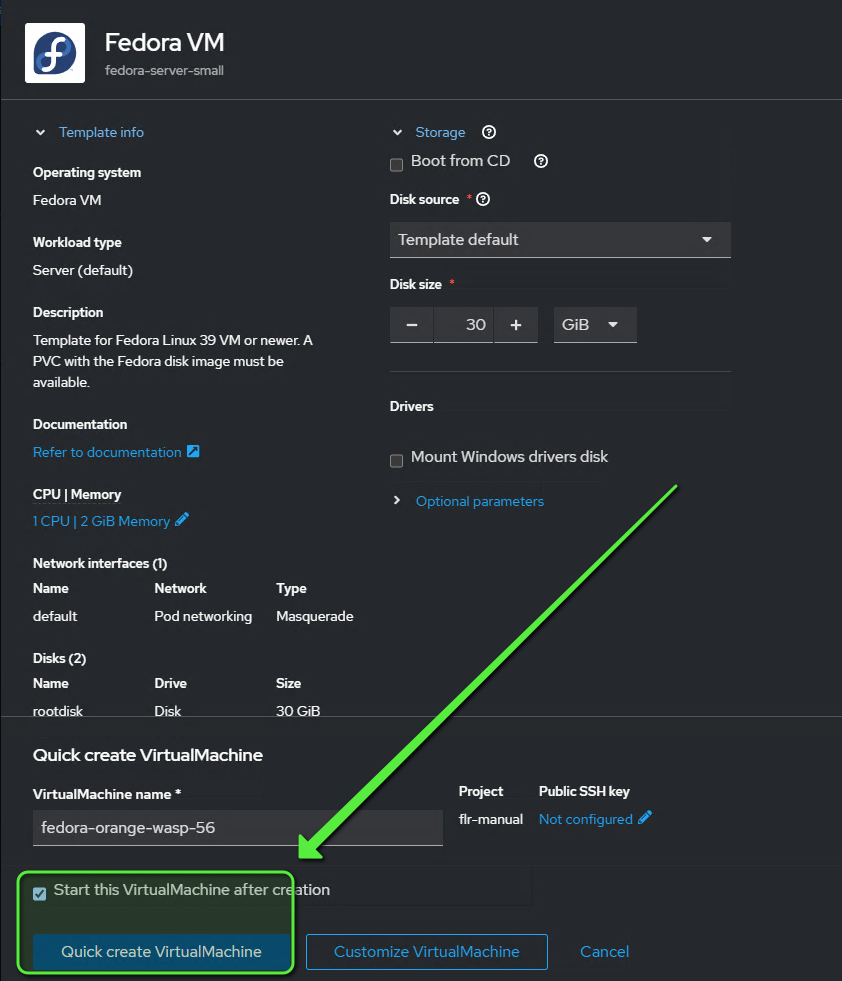842x981 pixels.
Task: Uncheck Start this VirtualMachine after creation
Action: [39, 893]
